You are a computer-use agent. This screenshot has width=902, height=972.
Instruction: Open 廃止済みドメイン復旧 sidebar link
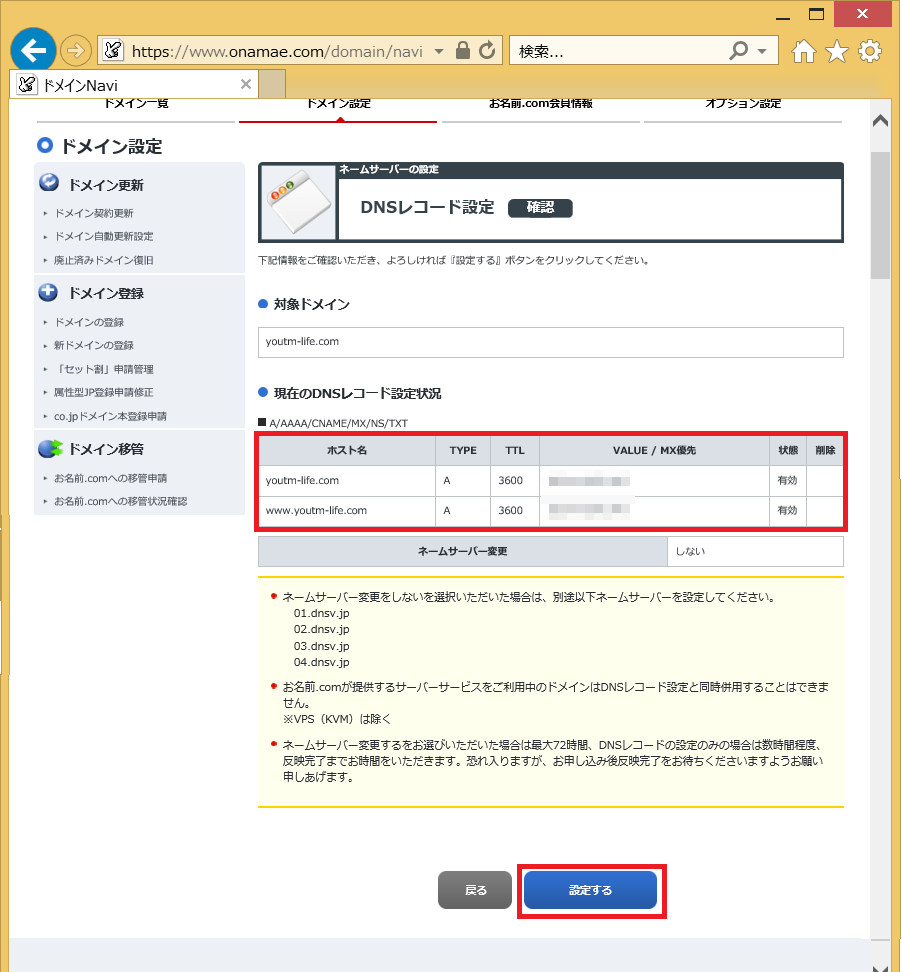(x=104, y=260)
